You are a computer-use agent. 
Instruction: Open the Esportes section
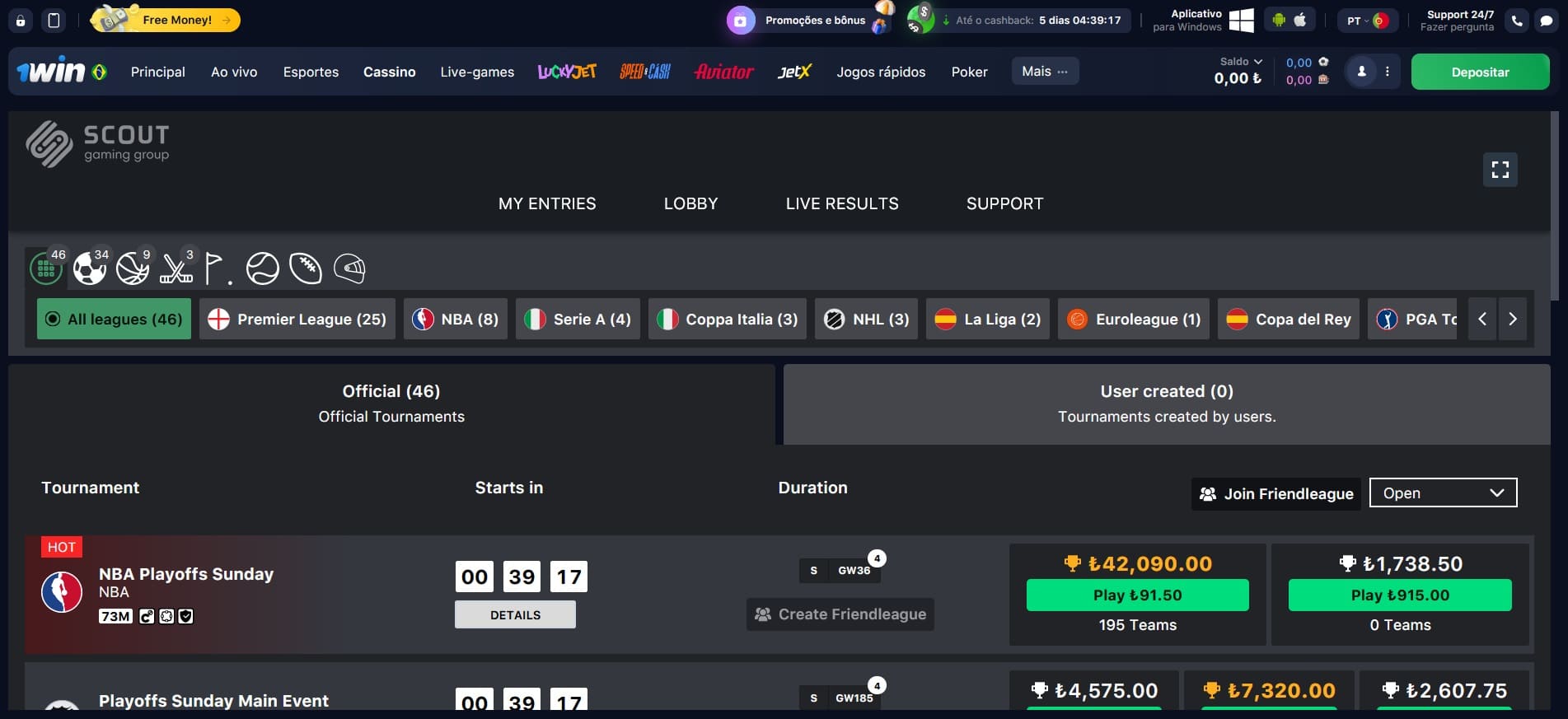tap(311, 72)
